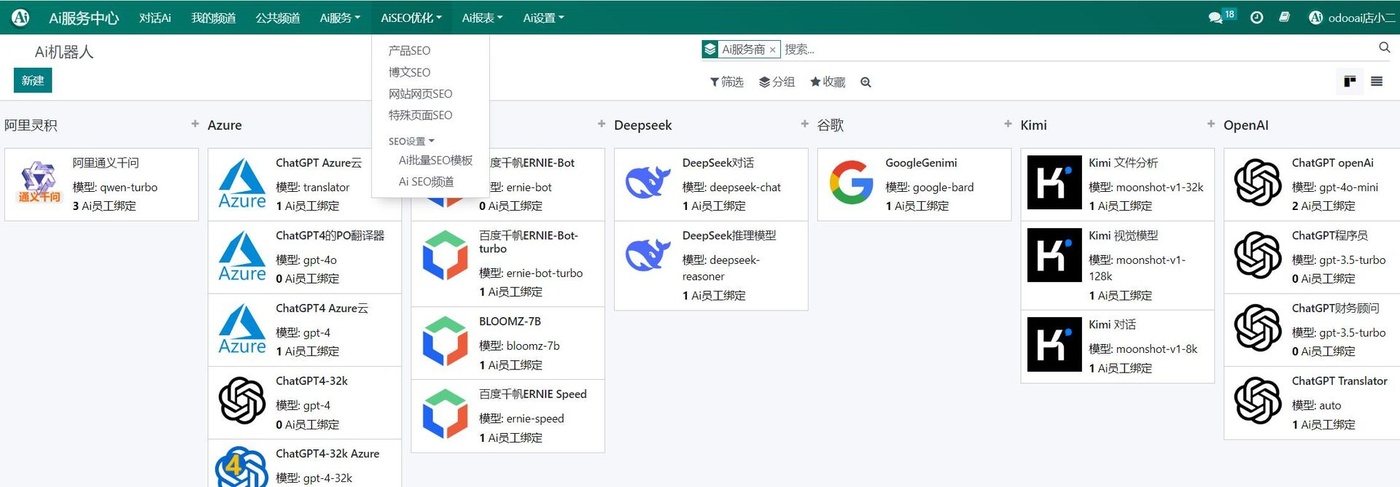This screenshot has height=487, width=1400.
Task: Open the ChatGPT4-32k Azure card title
Action: click(x=327, y=454)
